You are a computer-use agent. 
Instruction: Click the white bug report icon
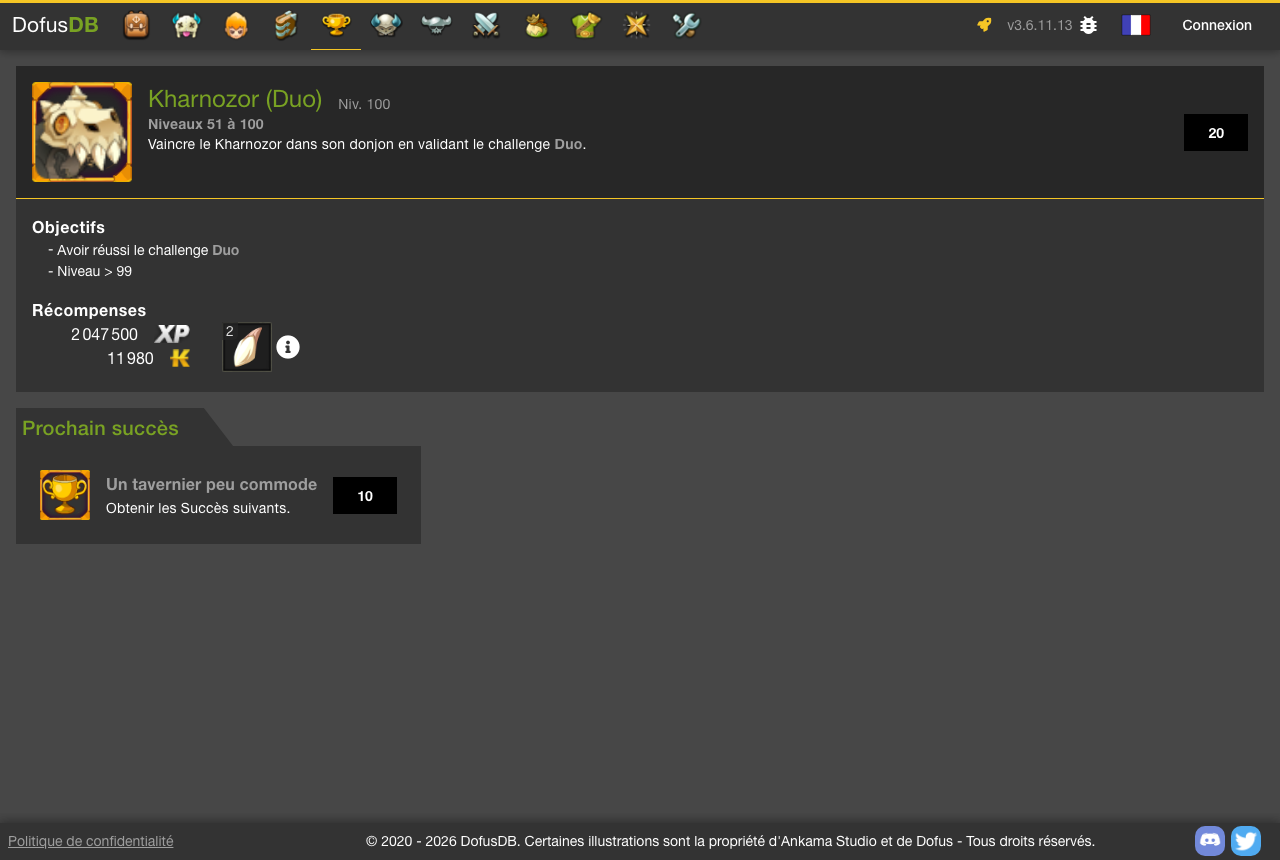pyautogui.click(x=1089, y=25)
